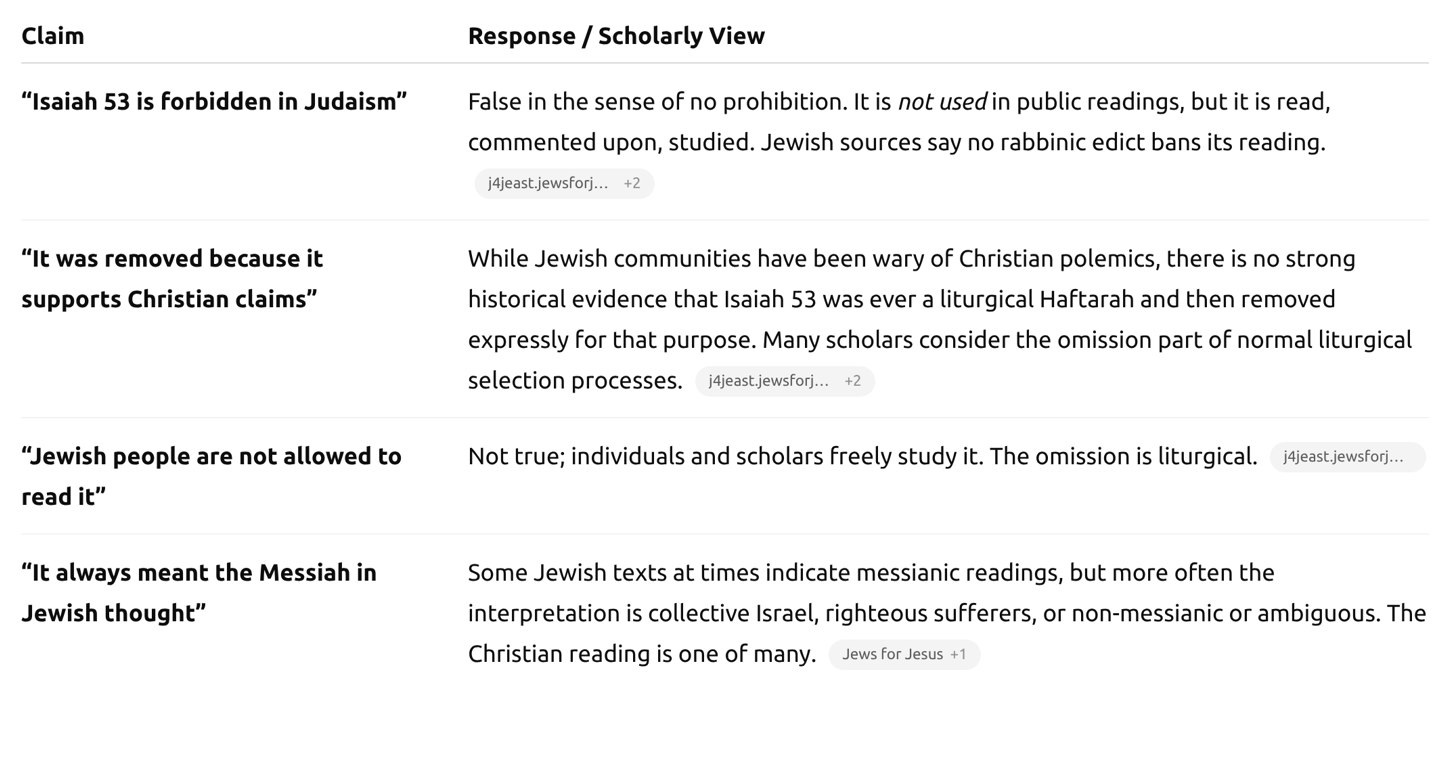This screenshot has height=758, width=1440.
Task: Click the 'Response / Scholarly View' column header
Action: 616,36
